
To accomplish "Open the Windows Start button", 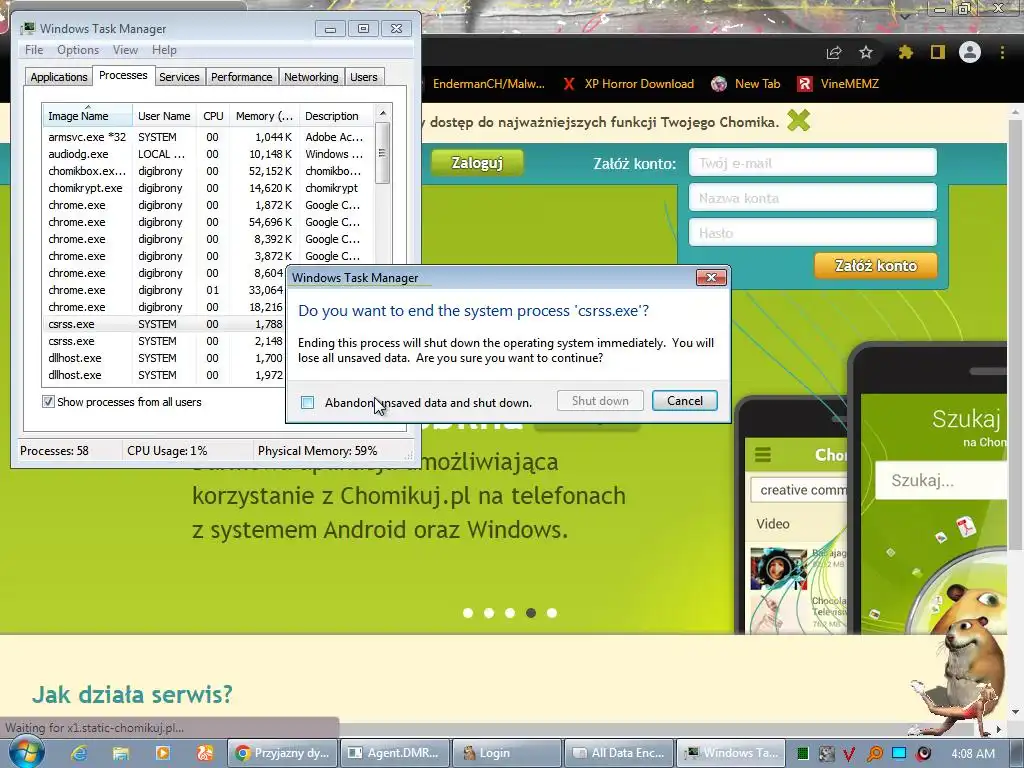I will [25, 752].
